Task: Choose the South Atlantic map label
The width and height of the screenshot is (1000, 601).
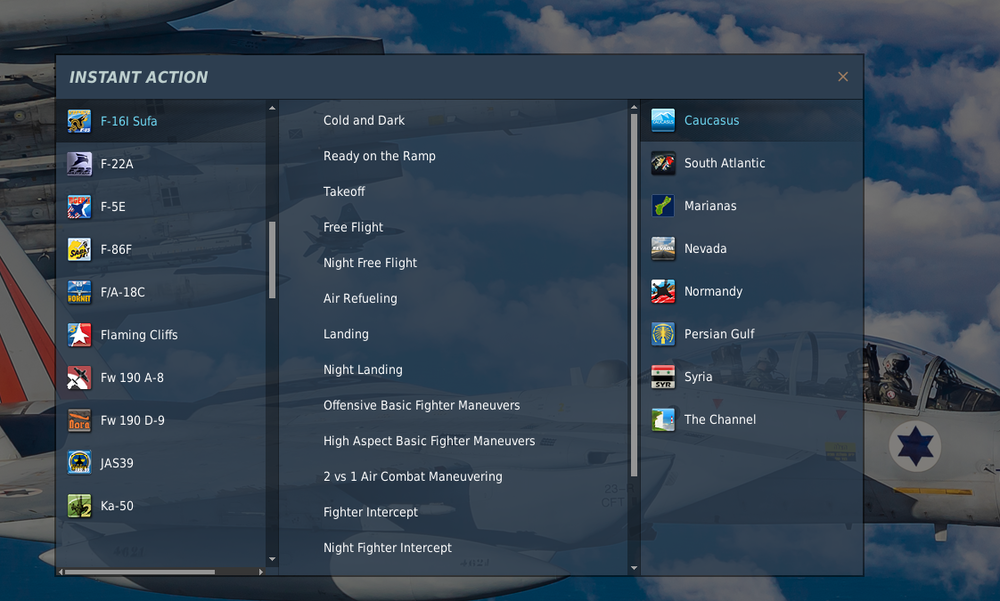Action: click(724, 163)
